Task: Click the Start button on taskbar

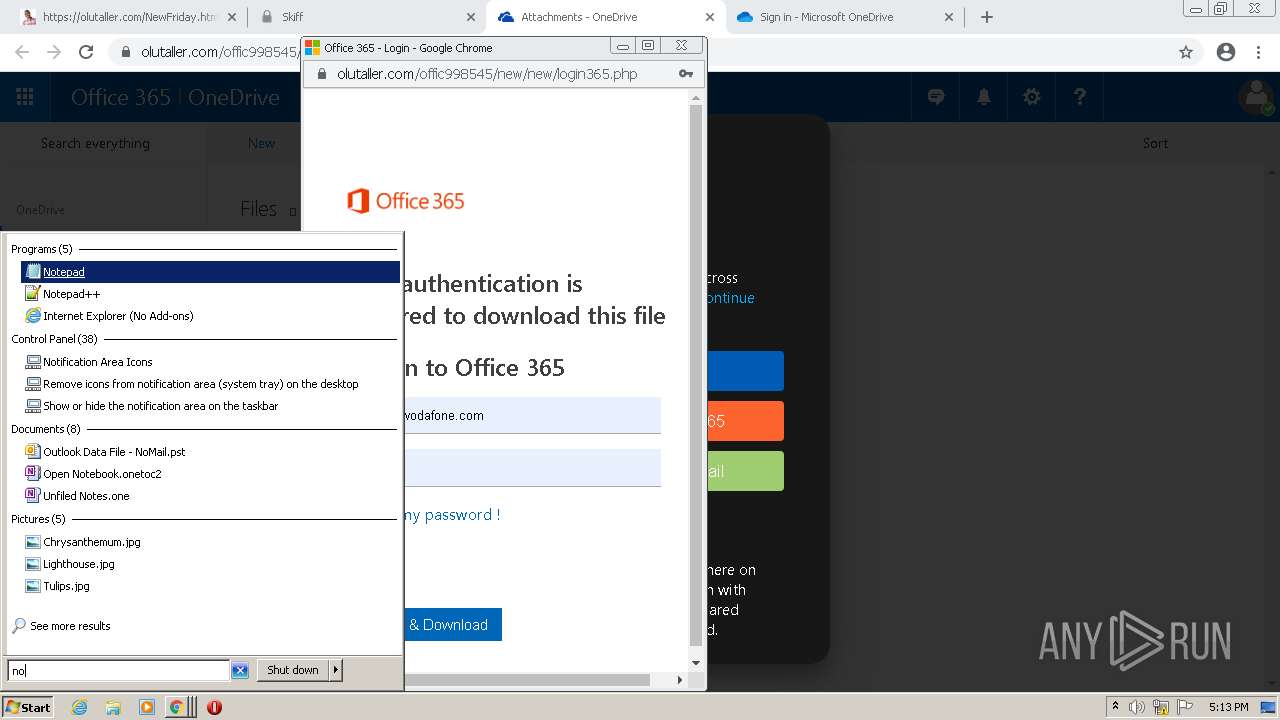Action: [28, 707]
